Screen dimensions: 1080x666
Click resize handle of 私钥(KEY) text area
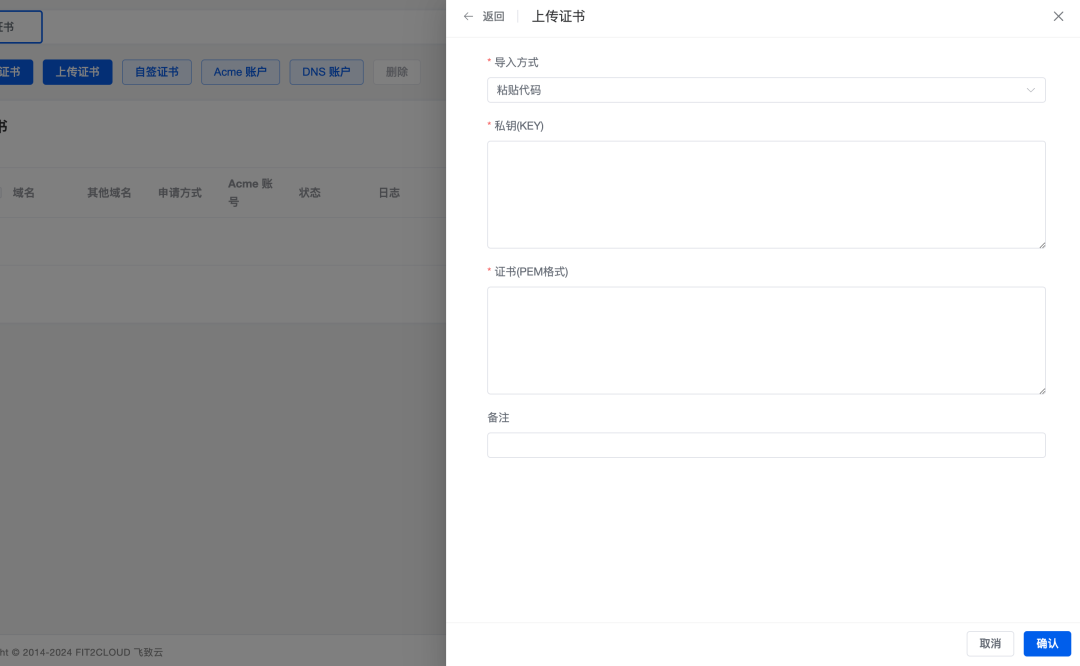pos(1041,244)
